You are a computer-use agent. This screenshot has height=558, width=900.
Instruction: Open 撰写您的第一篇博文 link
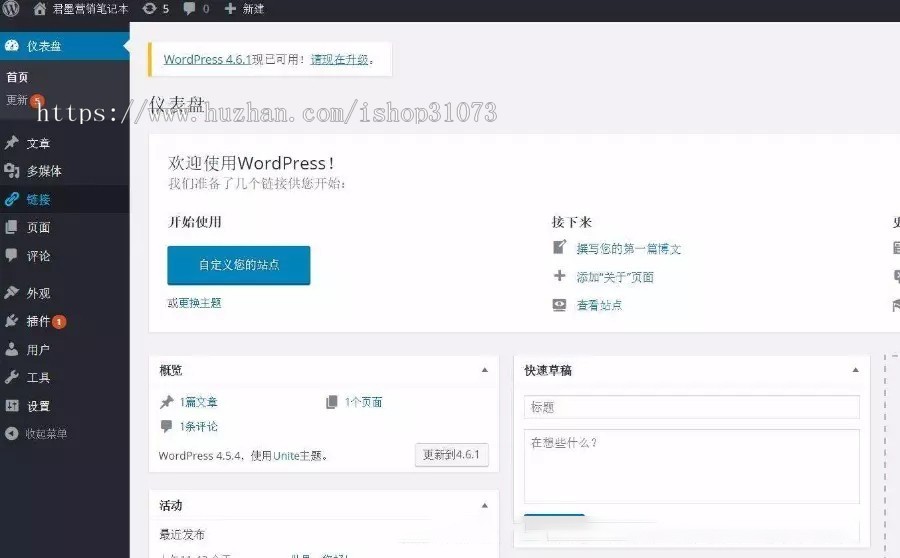coord(629,249)
